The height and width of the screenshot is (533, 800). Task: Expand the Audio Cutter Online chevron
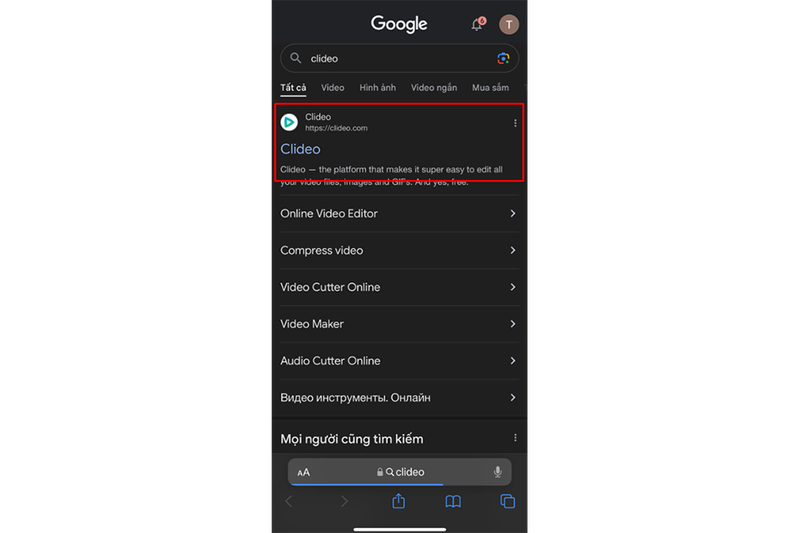[x=513, y=361]
